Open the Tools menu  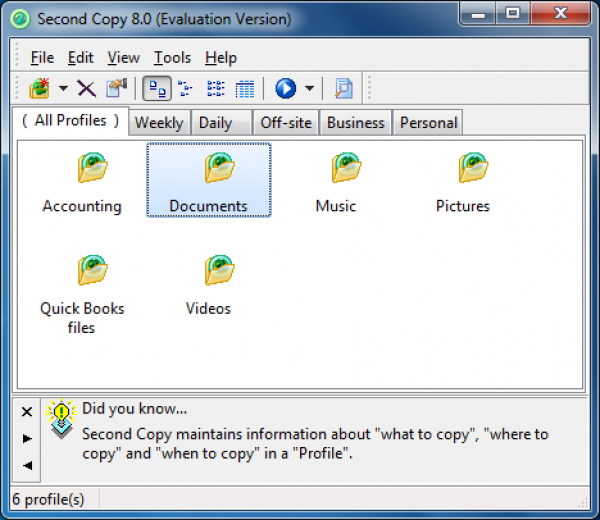(x=173, y=58)
